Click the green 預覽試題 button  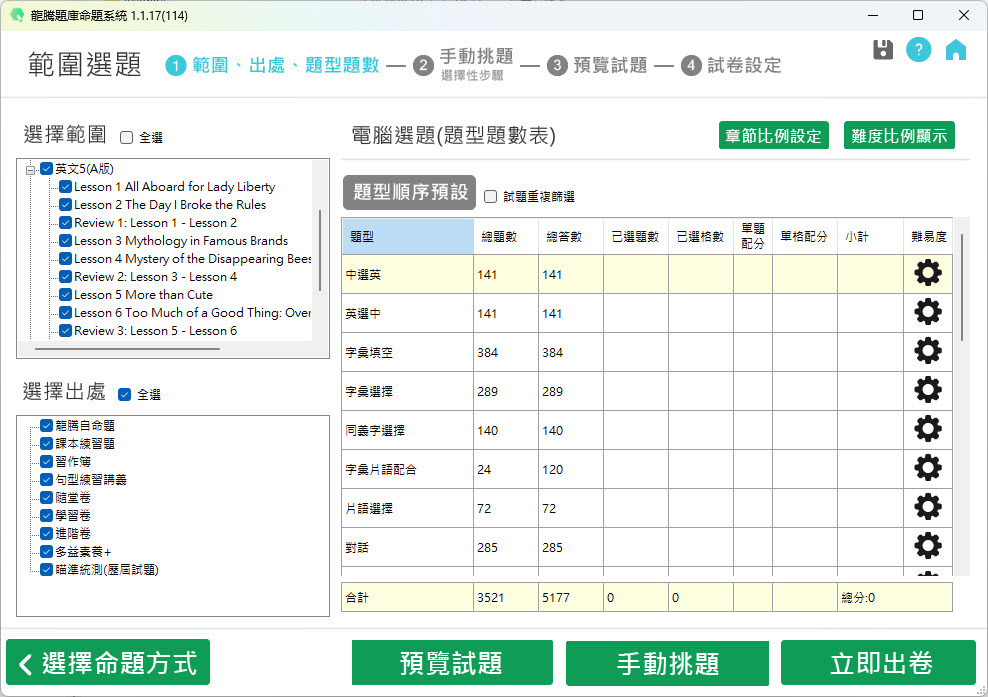tap(452, 663)
